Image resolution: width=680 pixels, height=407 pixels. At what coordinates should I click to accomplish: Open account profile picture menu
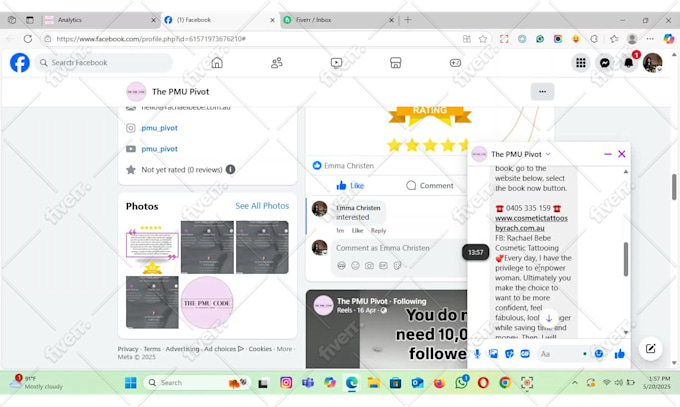(x=652, y=63)
